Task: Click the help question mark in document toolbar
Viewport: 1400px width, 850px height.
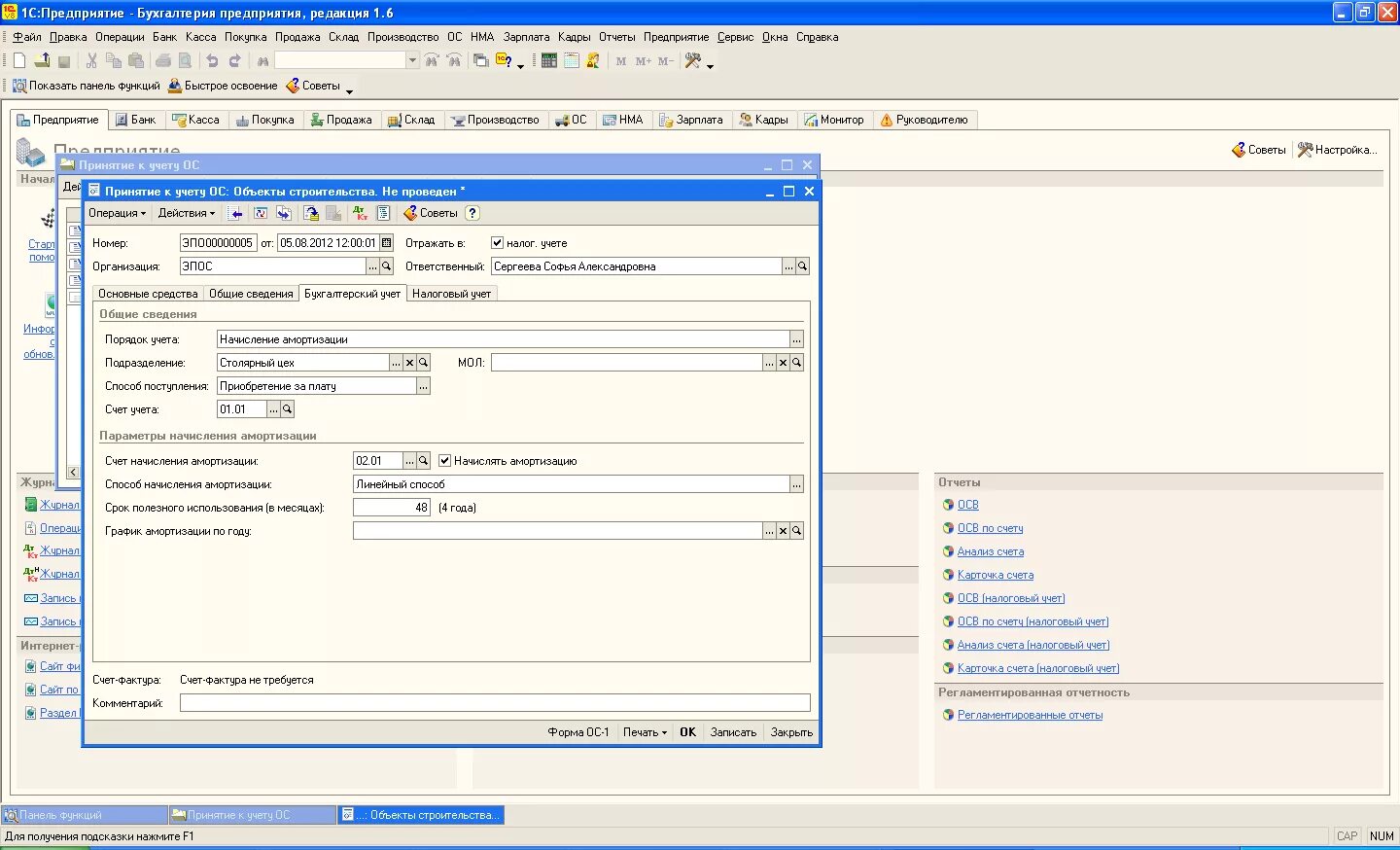Action: pos(472,213)
